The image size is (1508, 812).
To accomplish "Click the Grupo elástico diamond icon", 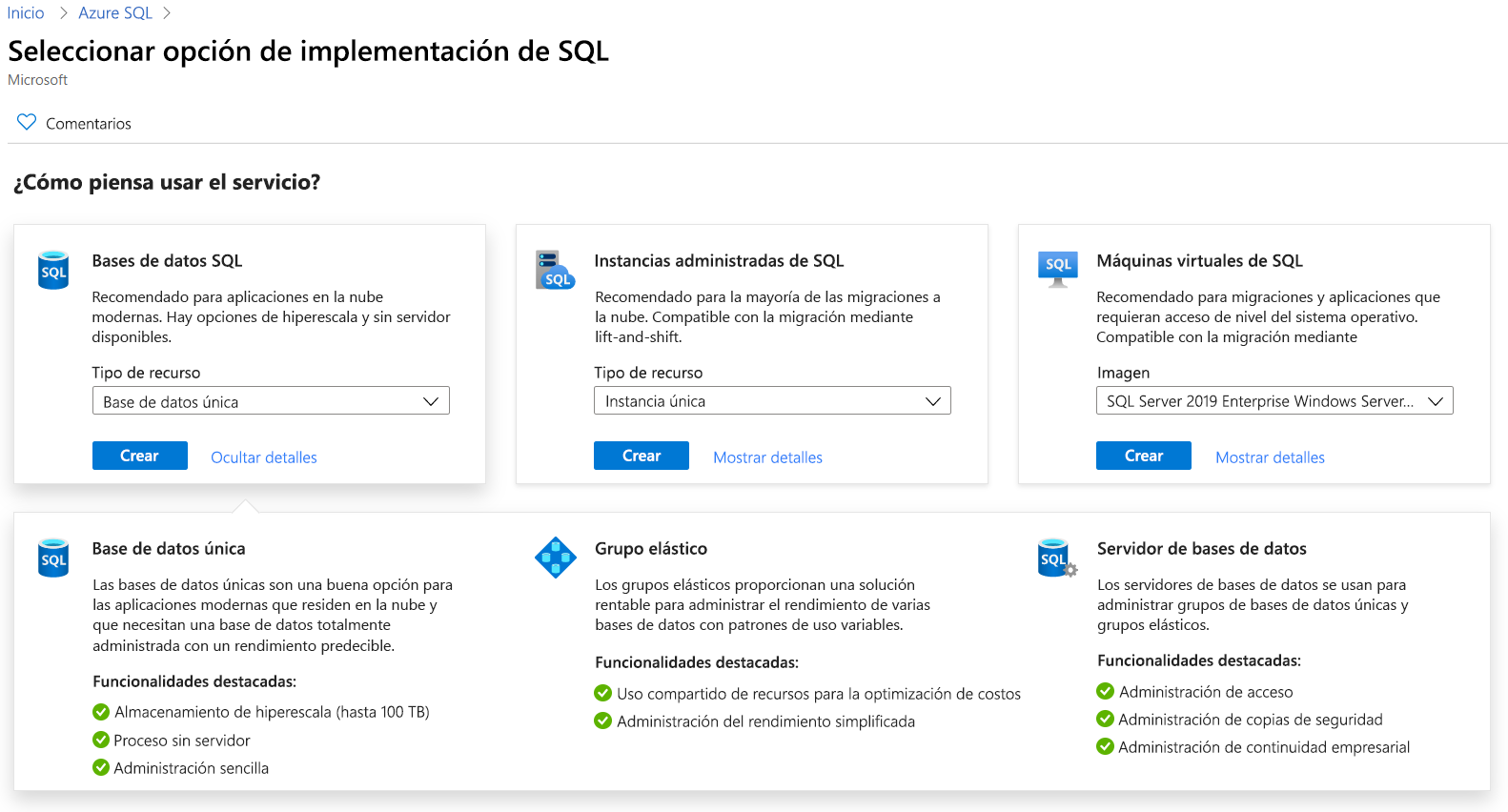I will pos(556,558).
